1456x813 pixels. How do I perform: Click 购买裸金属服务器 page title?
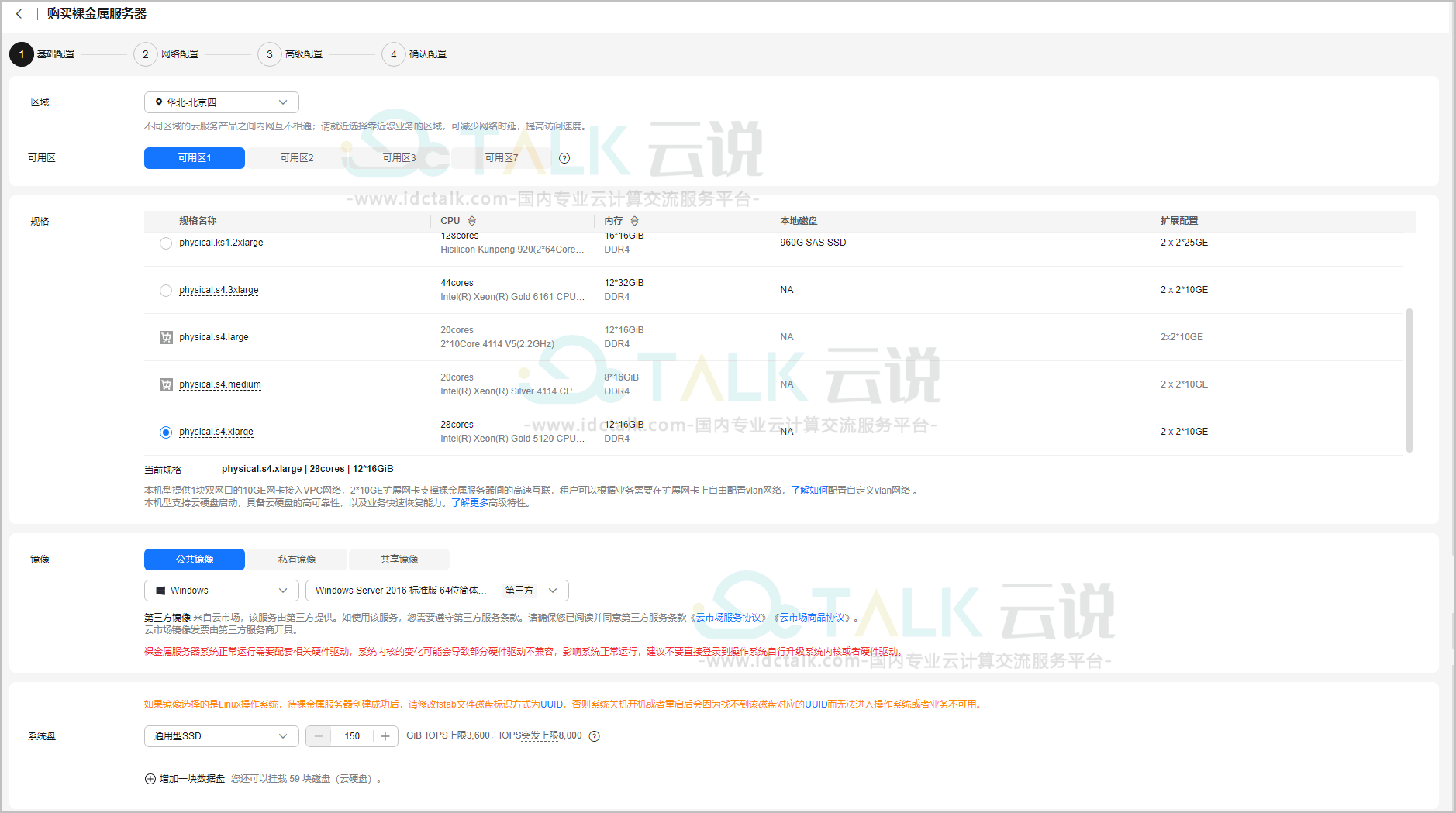pos(96,14)
